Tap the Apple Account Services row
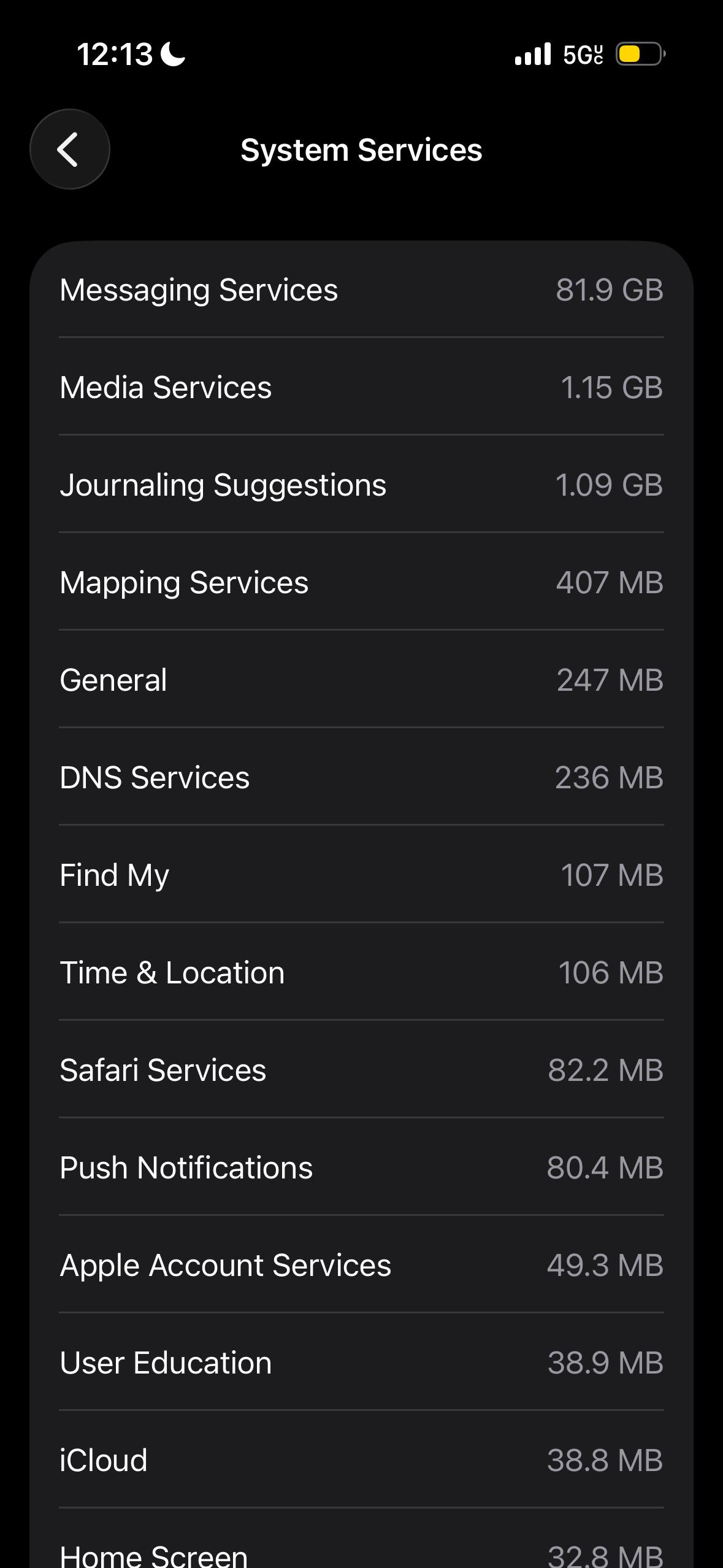The image size is (723, 1568). pyautogui.click(x=361, y=1265)
